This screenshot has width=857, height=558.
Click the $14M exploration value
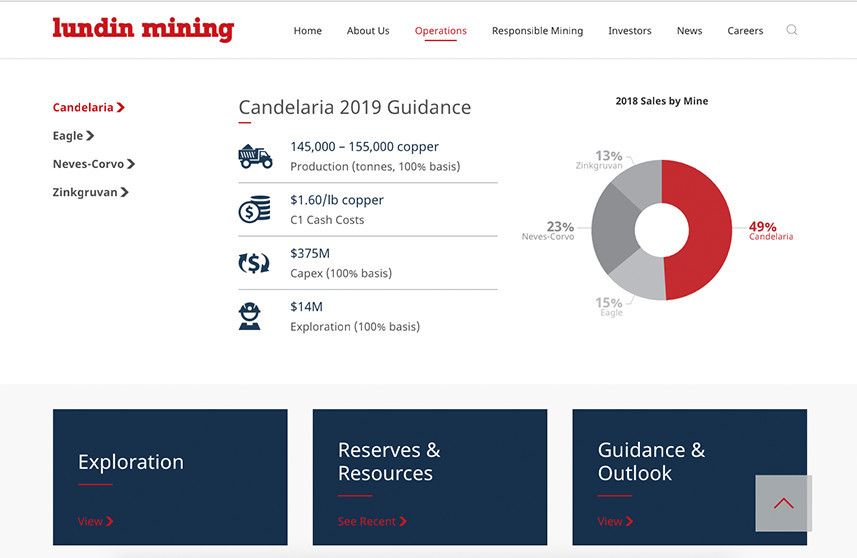(x=307, y=307)
